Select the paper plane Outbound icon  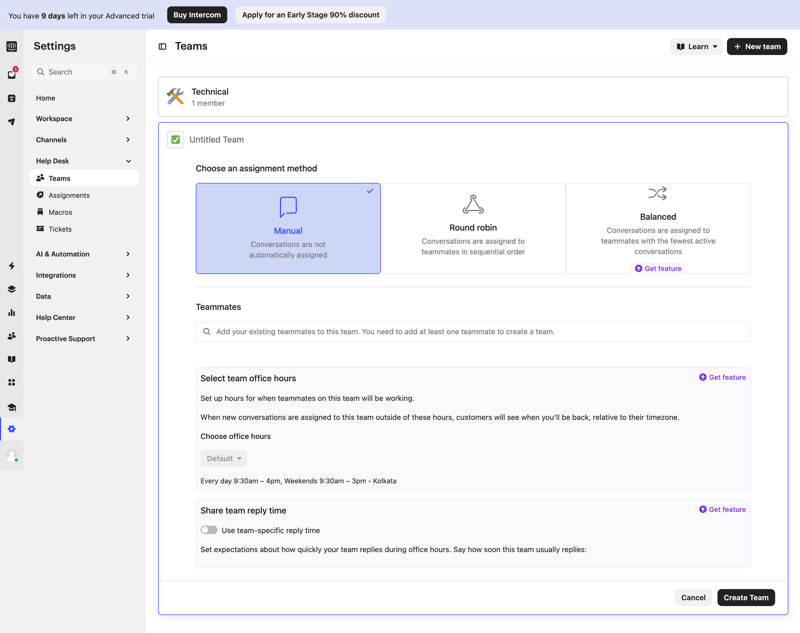click(x=12, y=119)
